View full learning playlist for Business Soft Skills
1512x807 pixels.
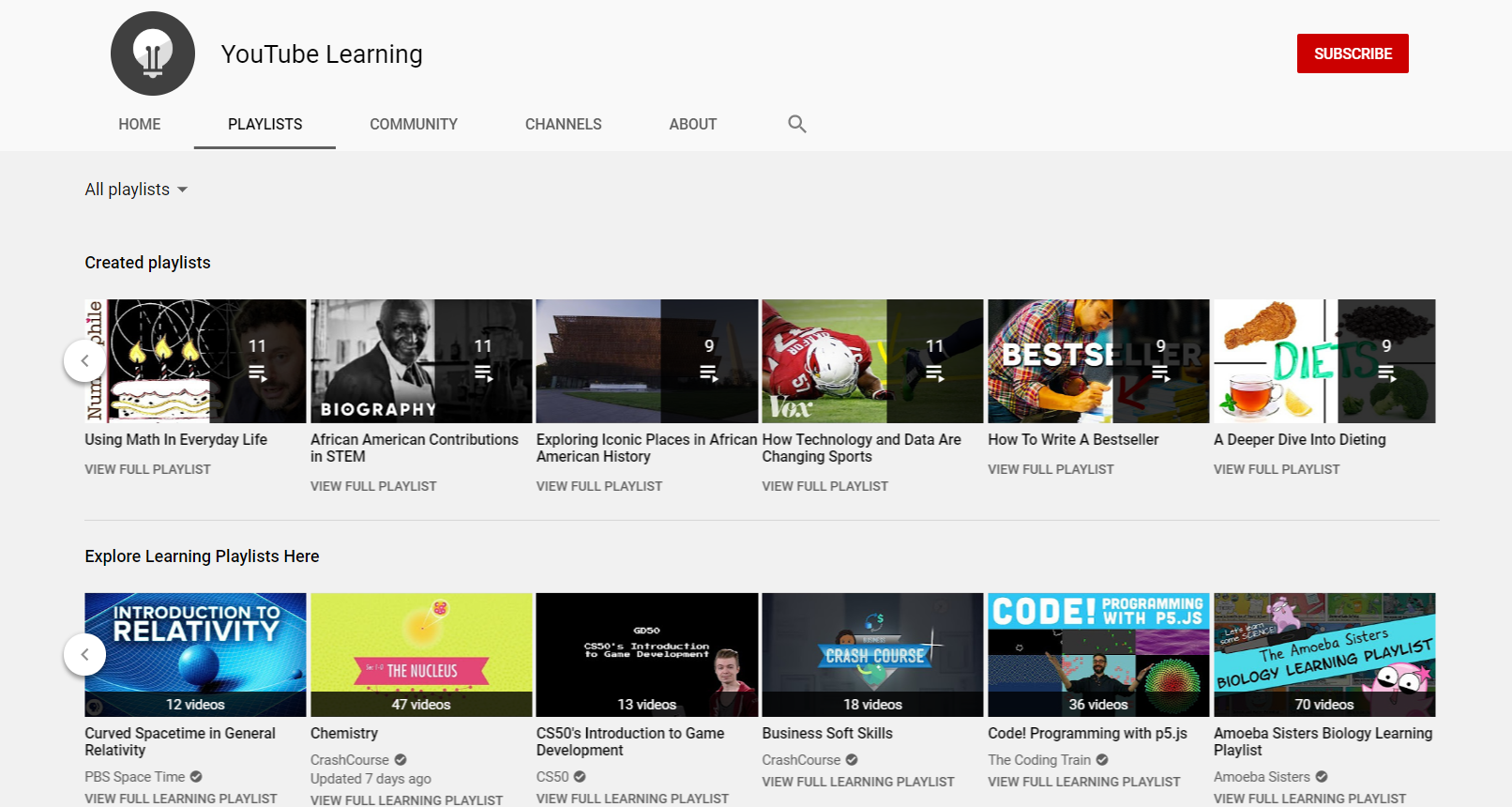click(x=858, y=782)
